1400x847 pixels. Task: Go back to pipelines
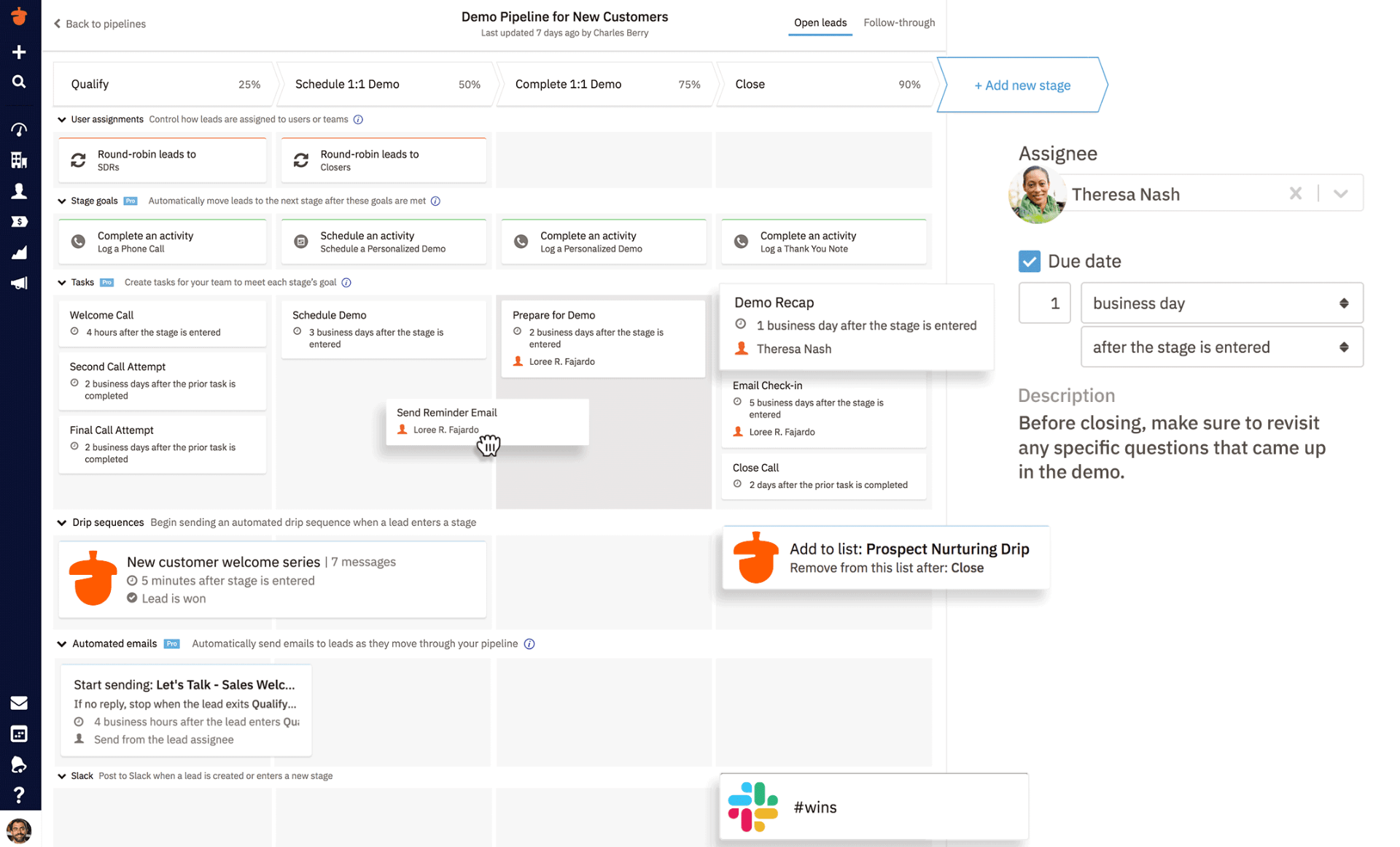click(x=99, y=24)
